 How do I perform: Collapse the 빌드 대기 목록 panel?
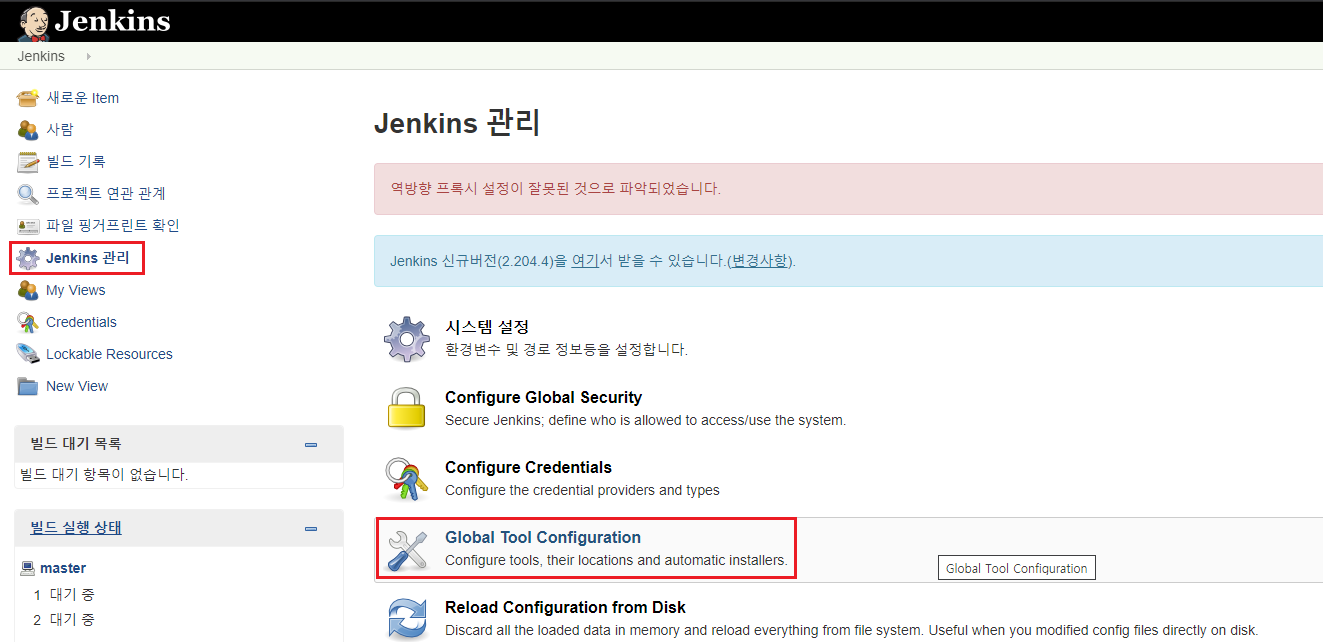tap(311, 444)
